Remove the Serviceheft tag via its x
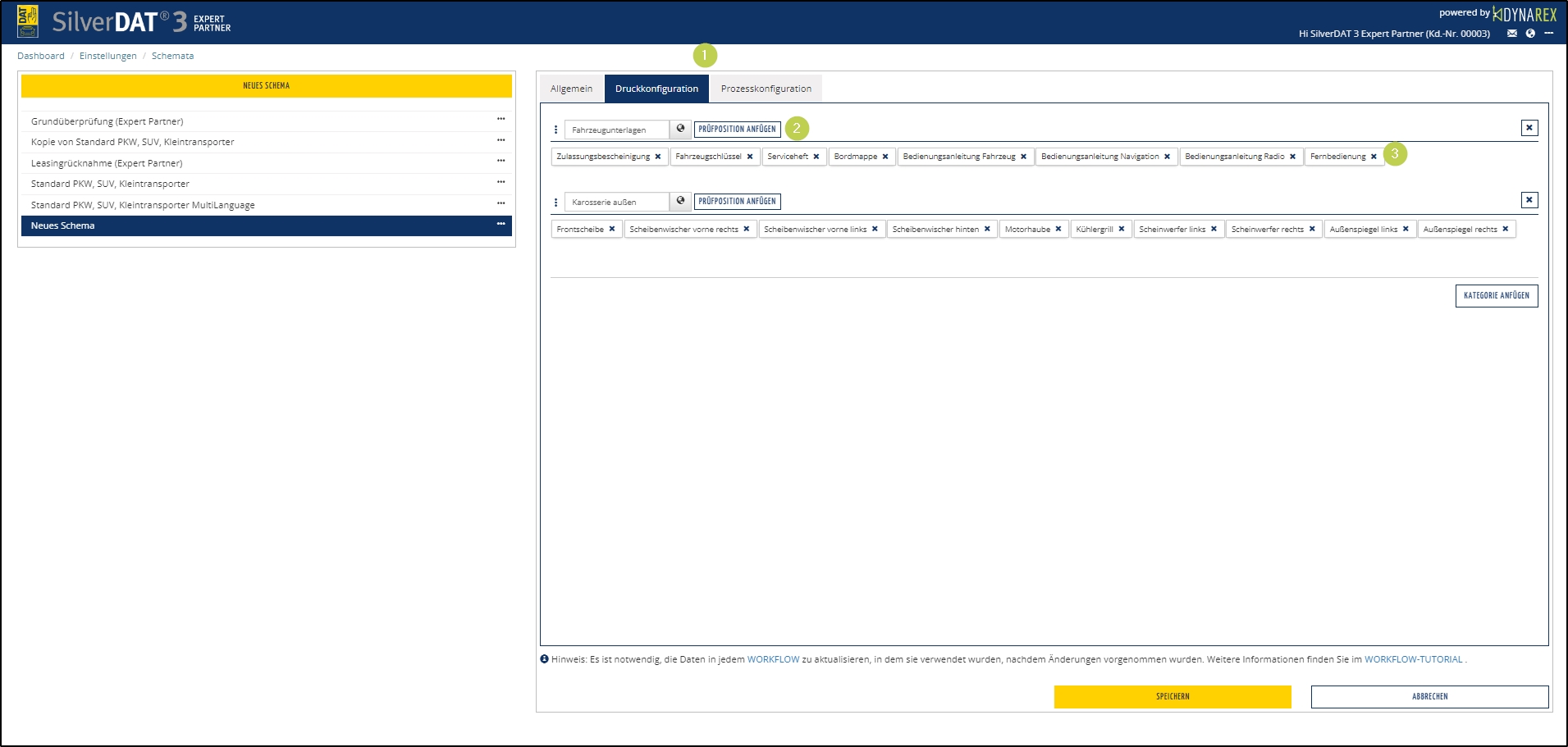 (x=816, y=157)
